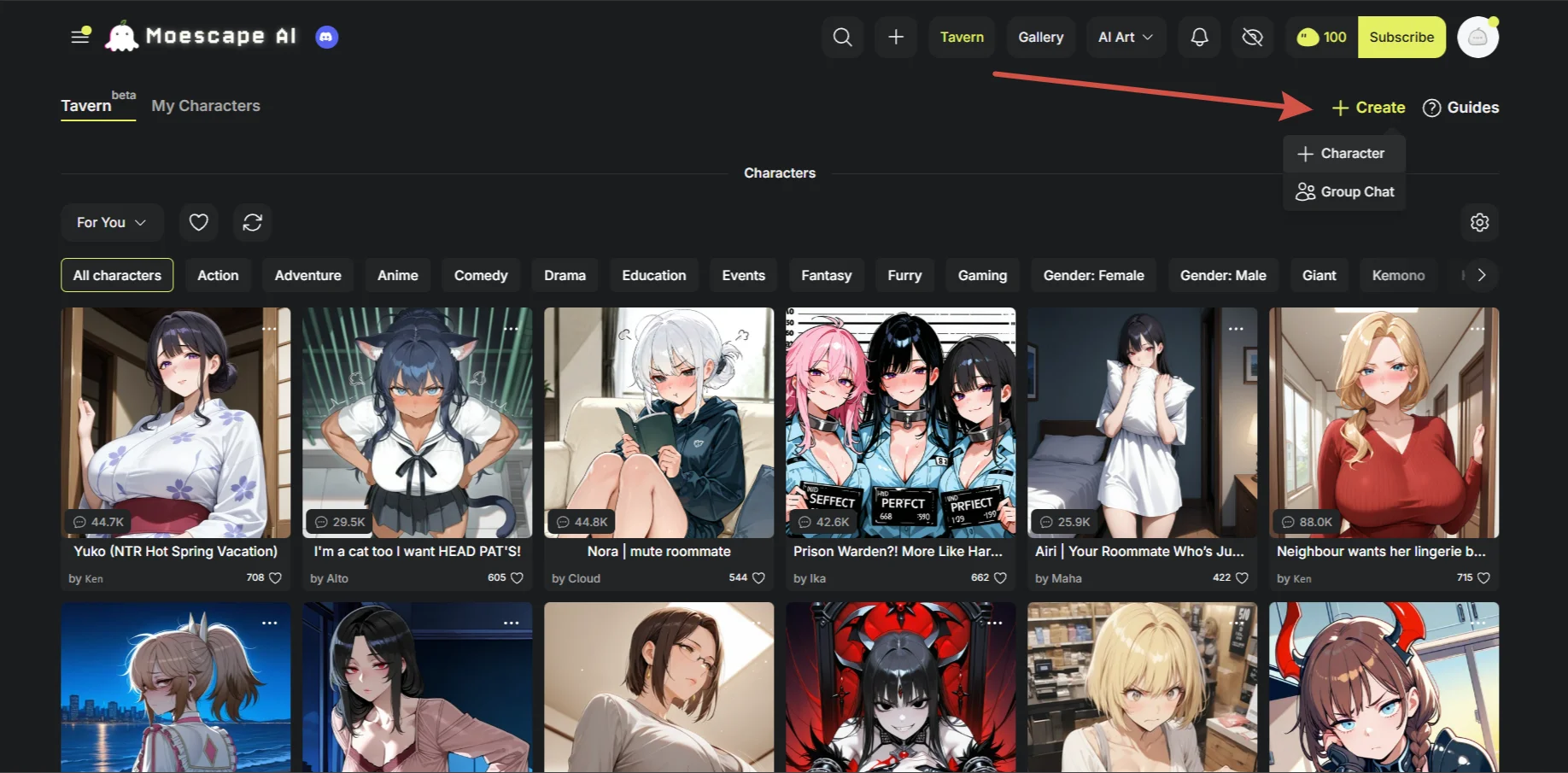Screen dimensions: 1568x773
Task: Select the Gender: Female chip
Action: 1094,275
